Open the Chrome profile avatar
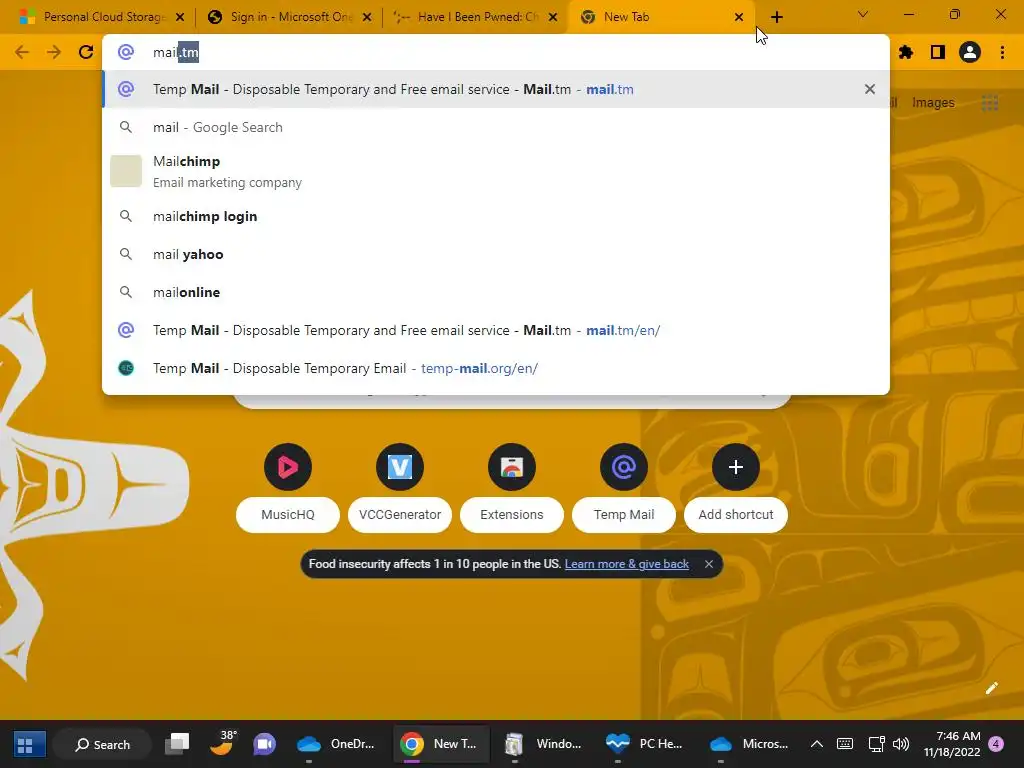Screen dimensions: 1024x768 pyautogui.click(x=970, y=52)
